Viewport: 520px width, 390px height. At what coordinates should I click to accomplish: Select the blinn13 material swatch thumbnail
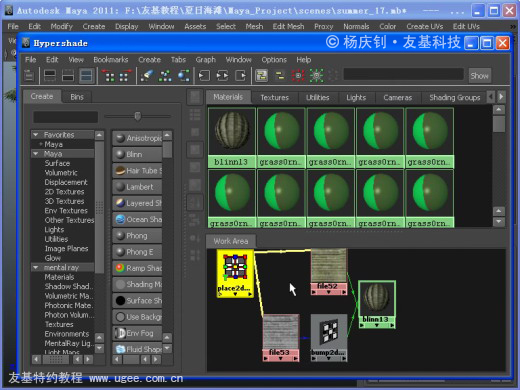(232, 131)
